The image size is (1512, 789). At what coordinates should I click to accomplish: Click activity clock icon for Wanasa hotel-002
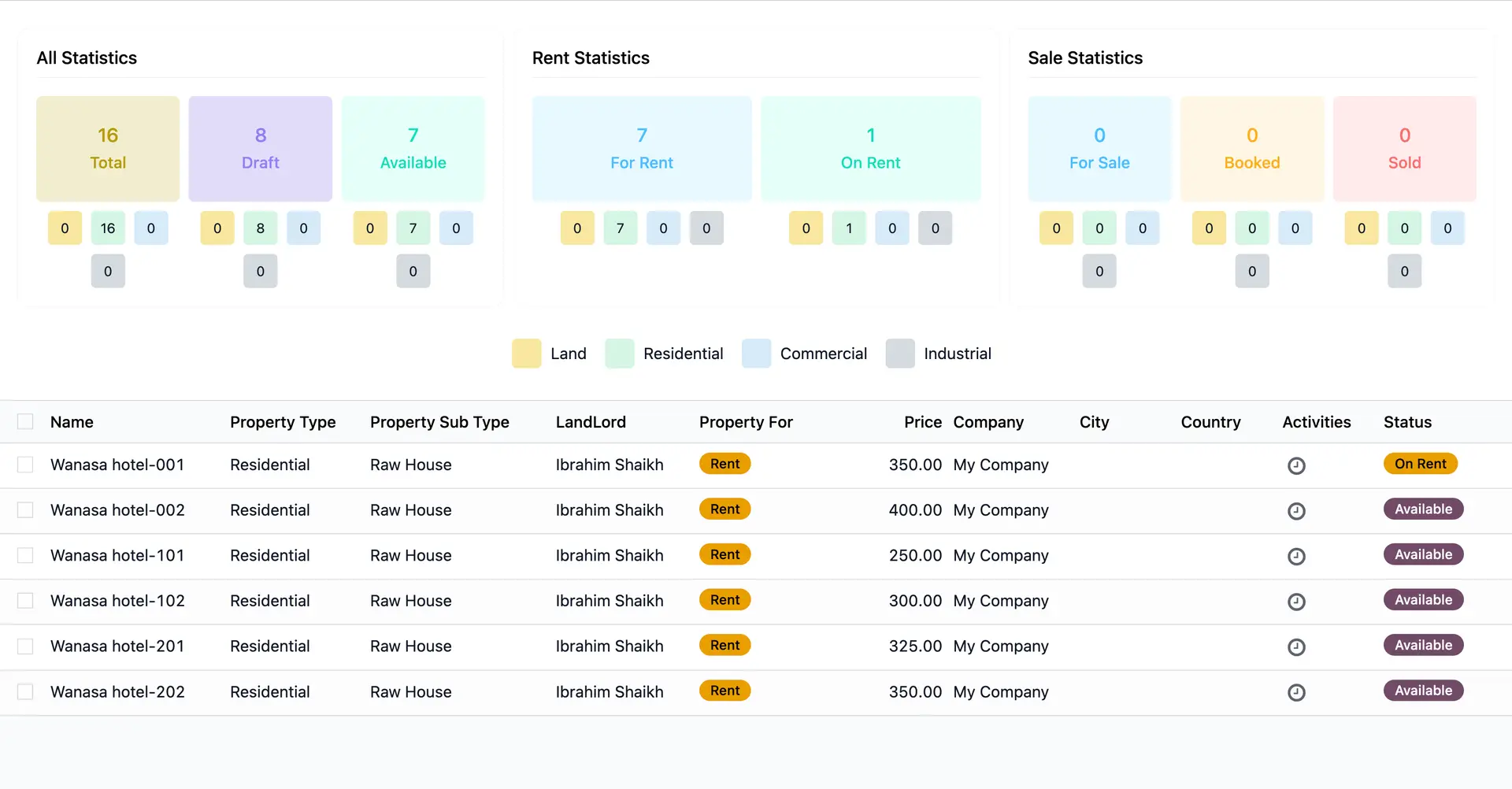pos(1296,511)
